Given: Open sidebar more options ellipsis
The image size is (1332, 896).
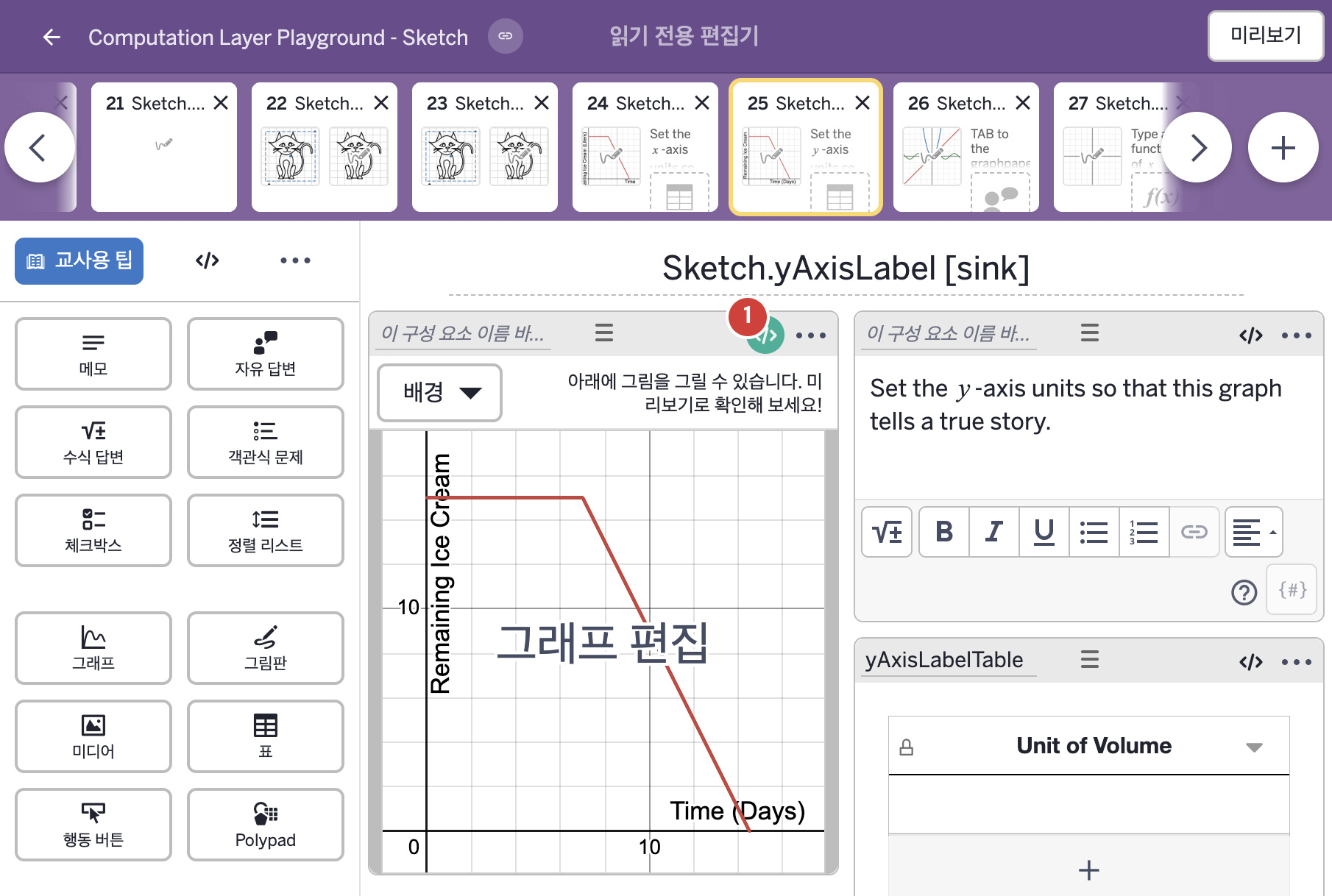Looking at the screenshot, I should [295, 260].
